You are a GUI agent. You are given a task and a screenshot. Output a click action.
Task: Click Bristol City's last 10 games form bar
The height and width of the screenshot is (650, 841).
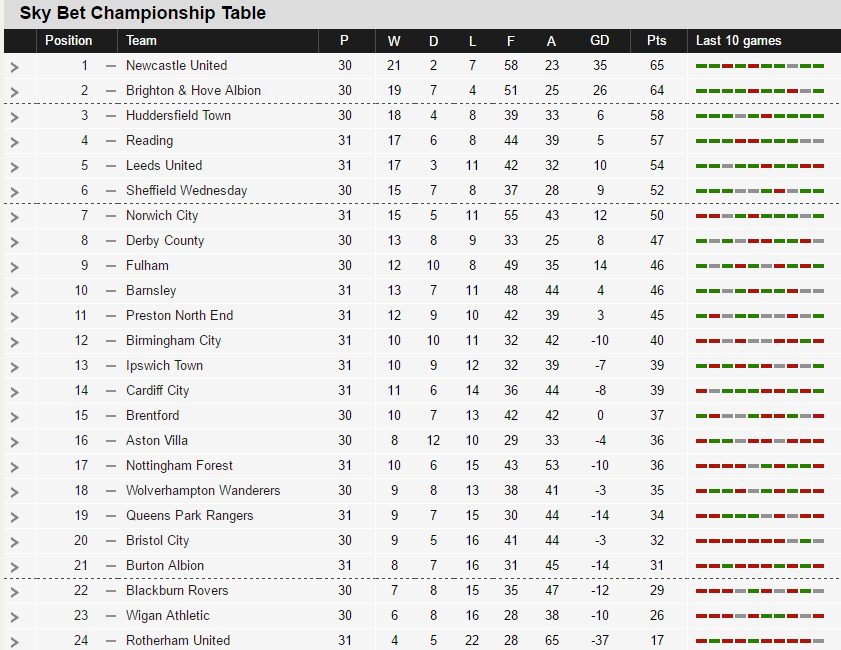(759, 541)
